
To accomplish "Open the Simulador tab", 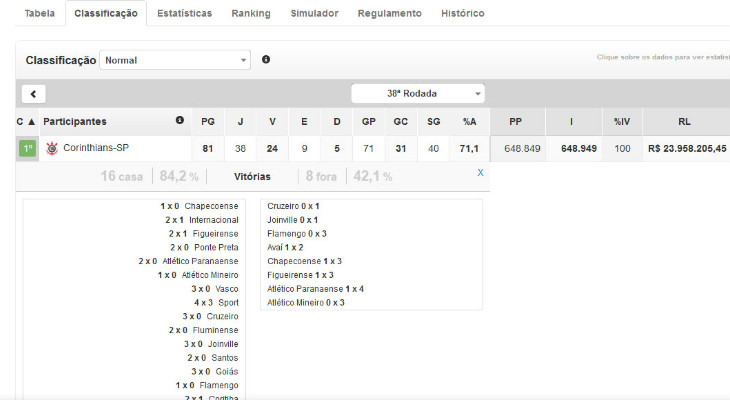I will tap(314, 14).
